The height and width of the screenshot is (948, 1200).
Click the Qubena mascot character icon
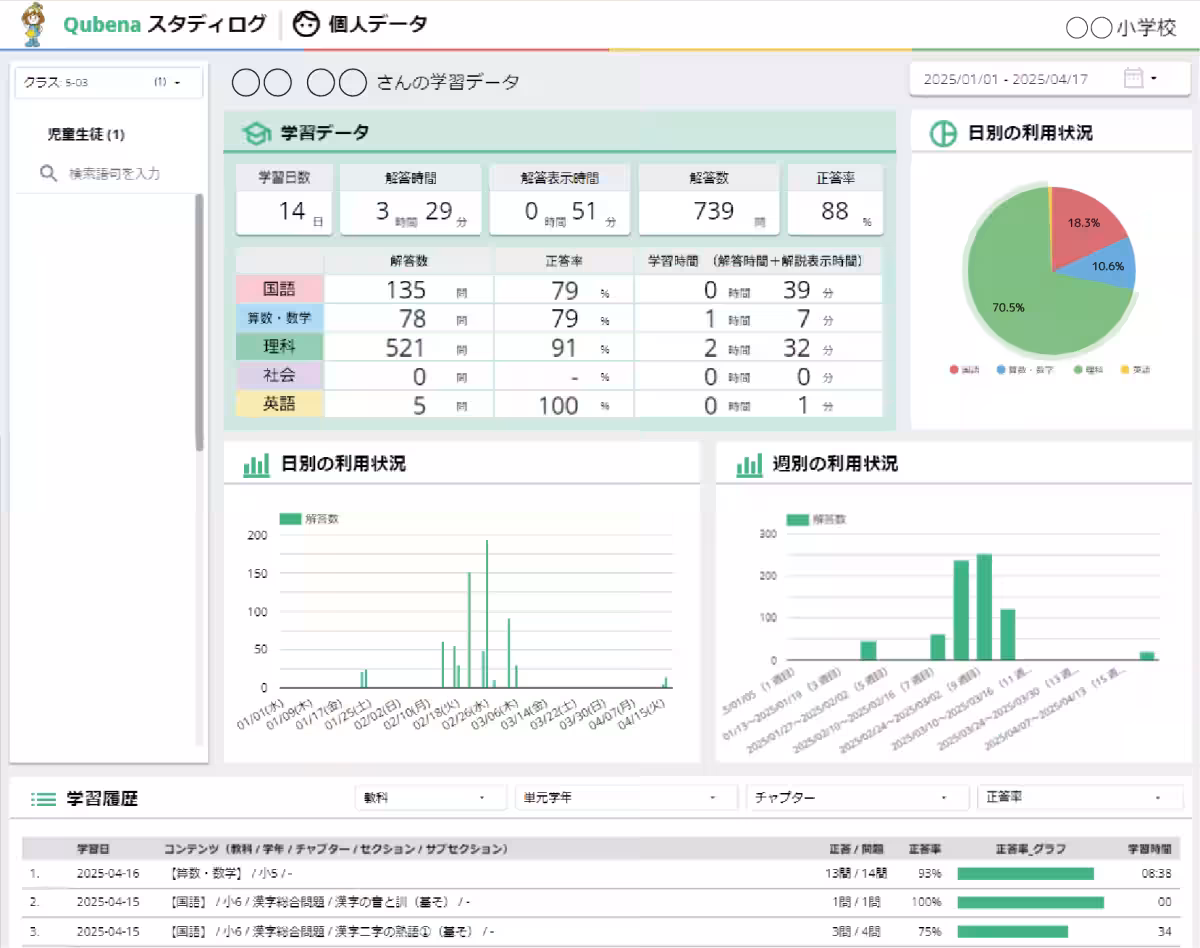pos(32,25)
